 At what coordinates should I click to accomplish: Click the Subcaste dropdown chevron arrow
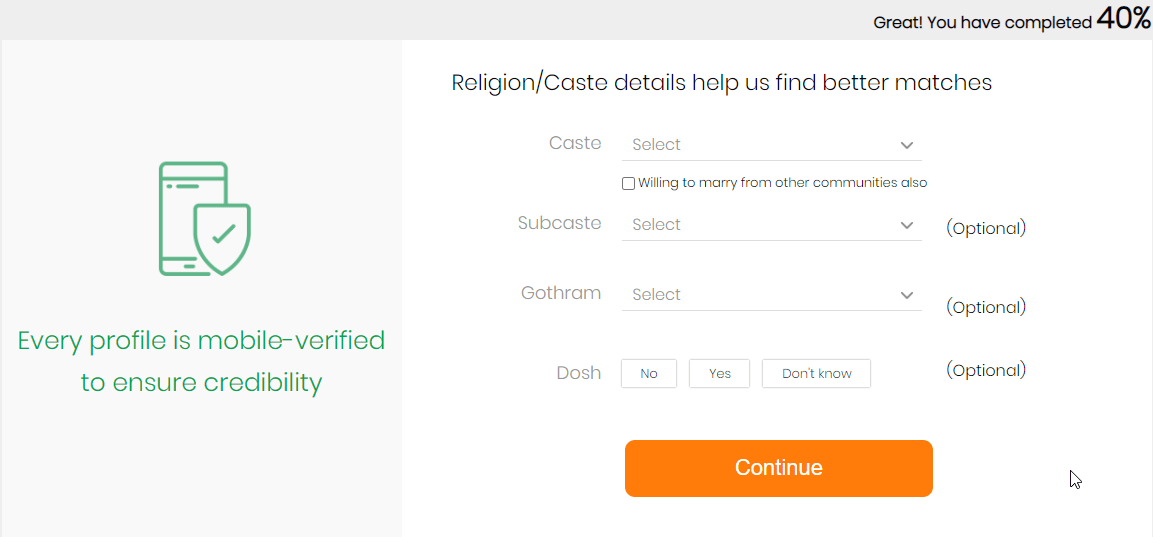coord(907,225)
